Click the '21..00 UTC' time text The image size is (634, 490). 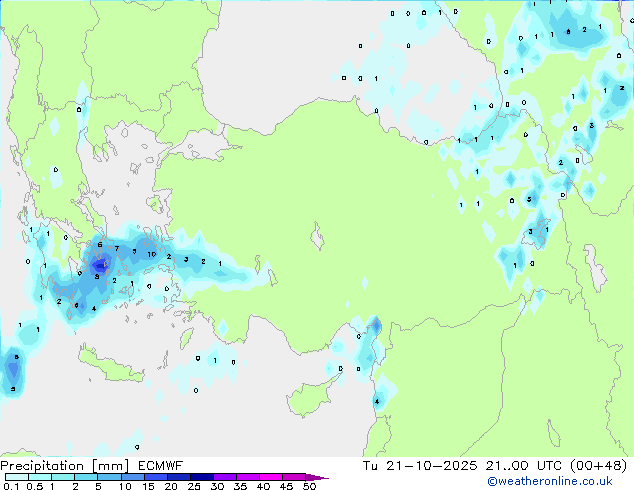point(524,466)
